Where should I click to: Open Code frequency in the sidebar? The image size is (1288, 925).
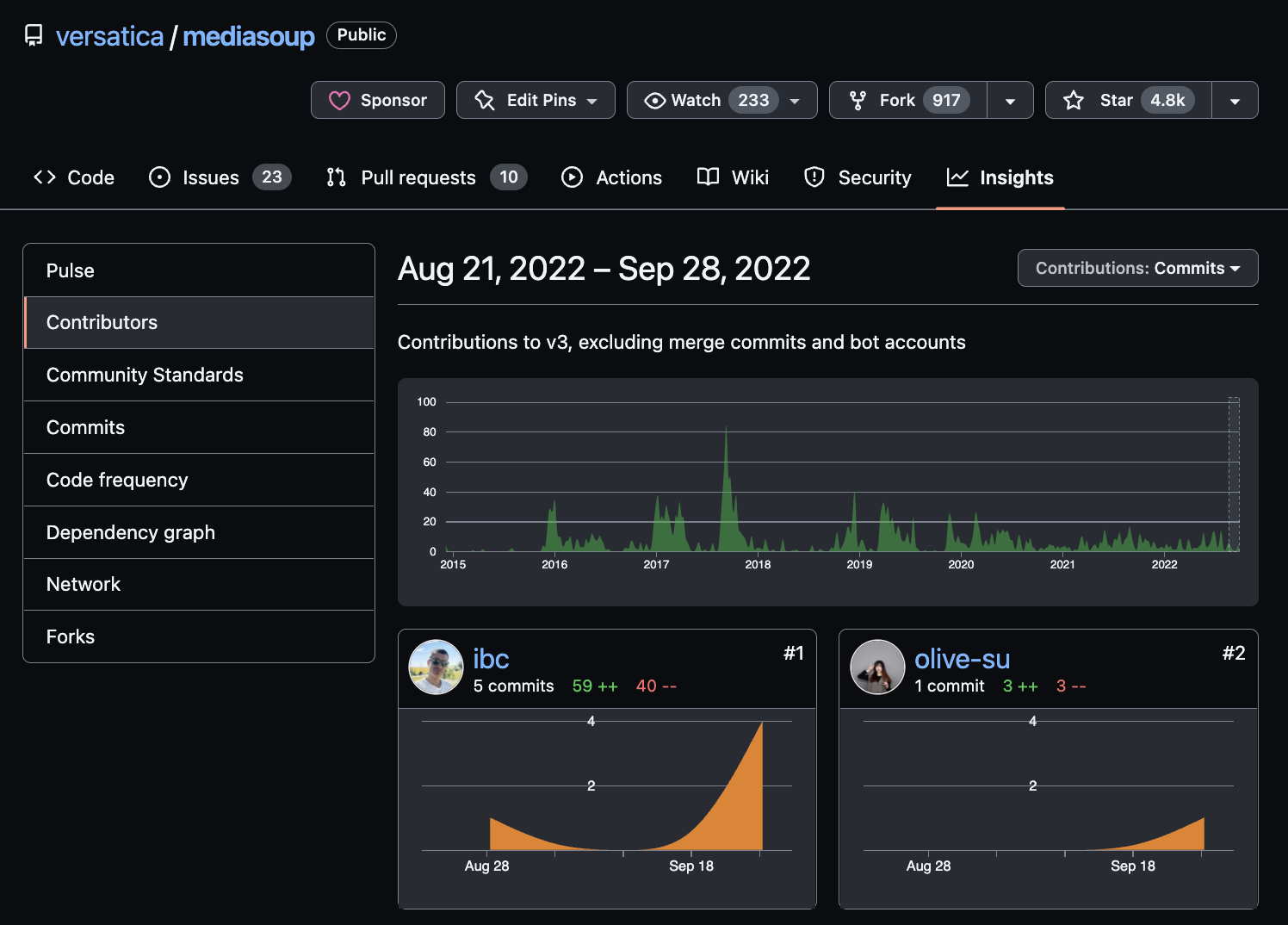(199, 480)
